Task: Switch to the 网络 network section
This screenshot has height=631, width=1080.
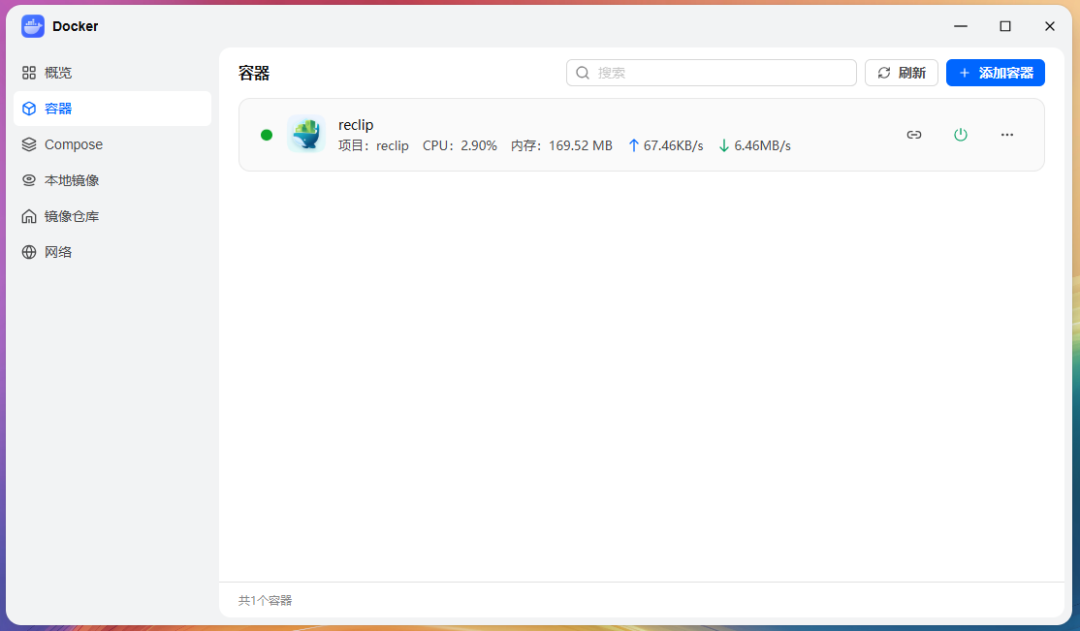Action: tap(112, 251)
